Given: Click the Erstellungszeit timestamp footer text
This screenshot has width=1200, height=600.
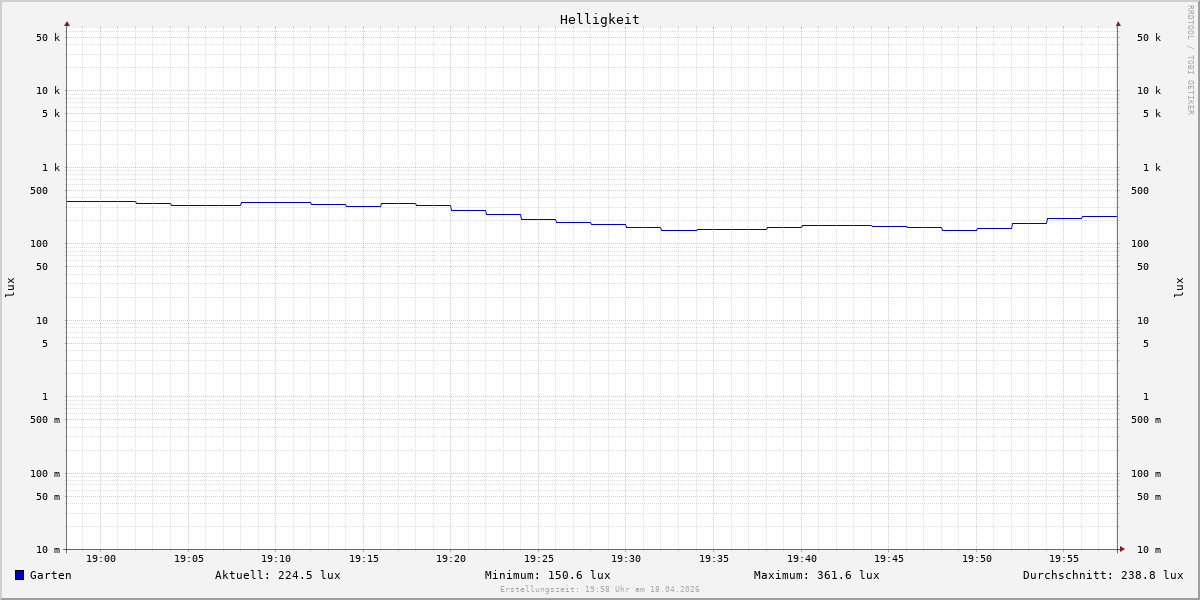Looking at the screenshot, I should [x=599, y=590].
